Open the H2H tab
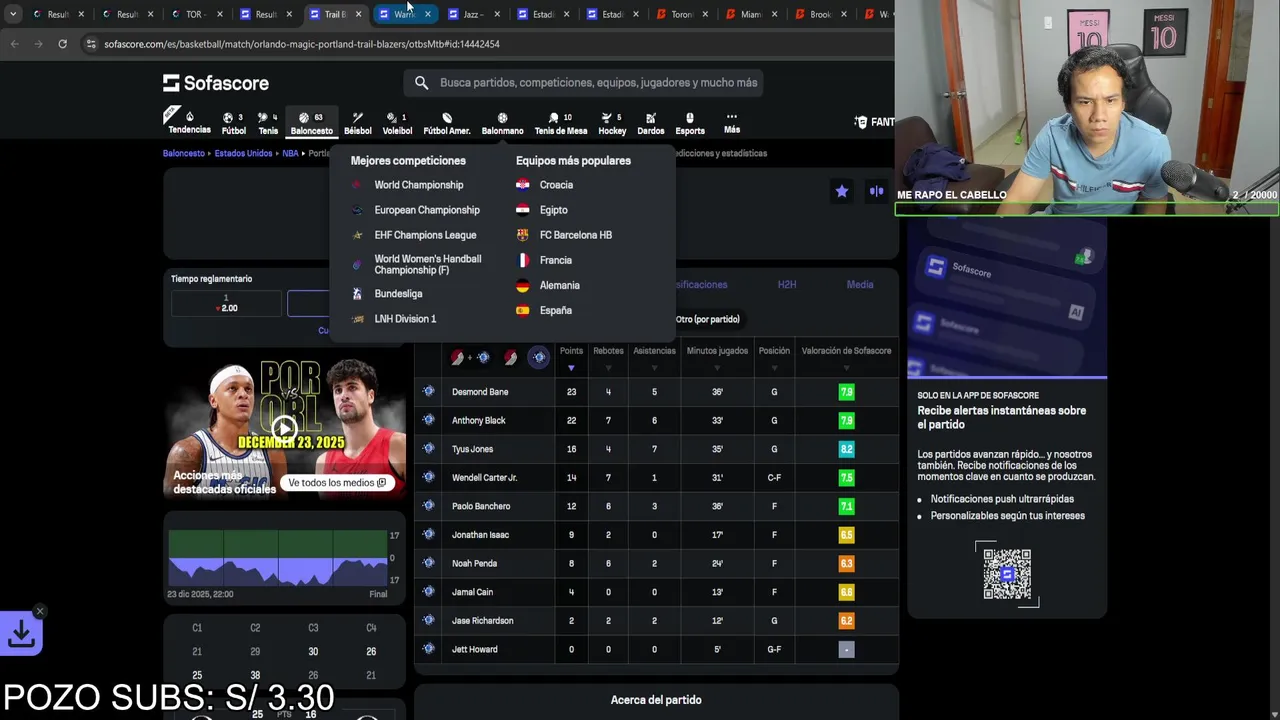The width and height of the screenshot is (1280, 720). [787, 285]
